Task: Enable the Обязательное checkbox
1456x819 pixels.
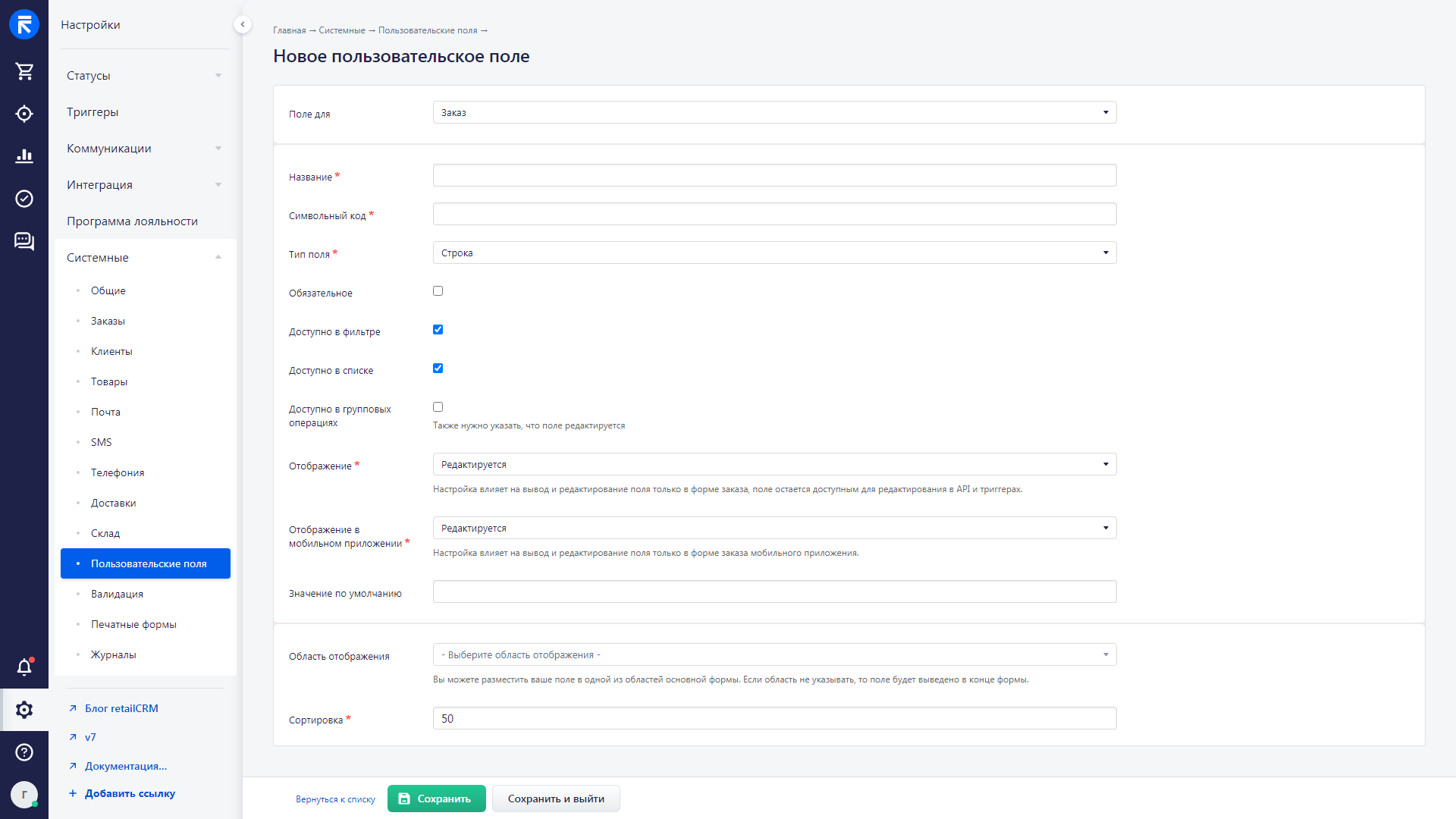Action: click(438, 291)
